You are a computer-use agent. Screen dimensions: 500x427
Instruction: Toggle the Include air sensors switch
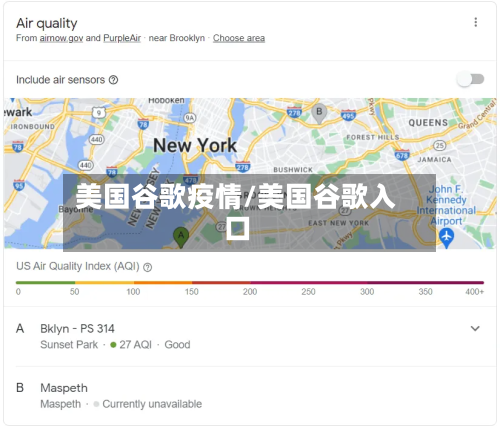click(471, 79)
